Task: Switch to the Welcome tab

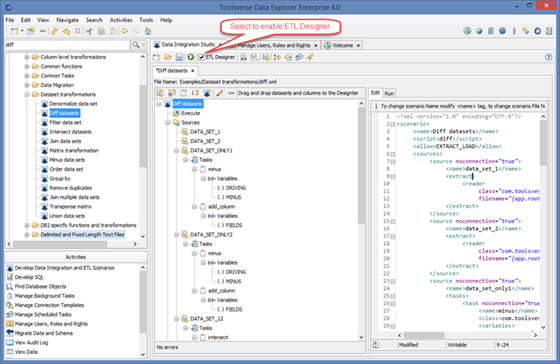Action: (x=342, y=45)
